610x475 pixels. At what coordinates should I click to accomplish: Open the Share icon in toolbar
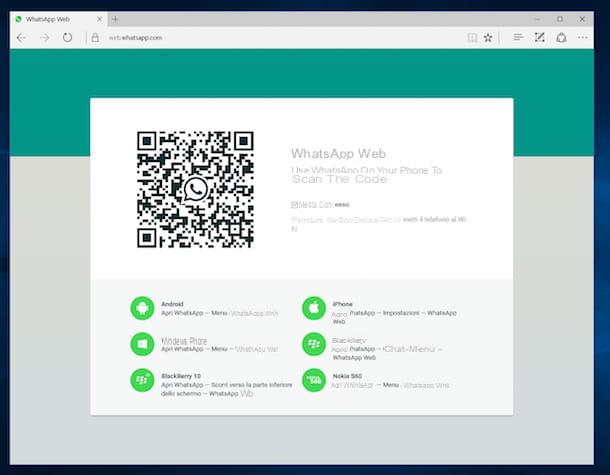(x=561, y=38)
